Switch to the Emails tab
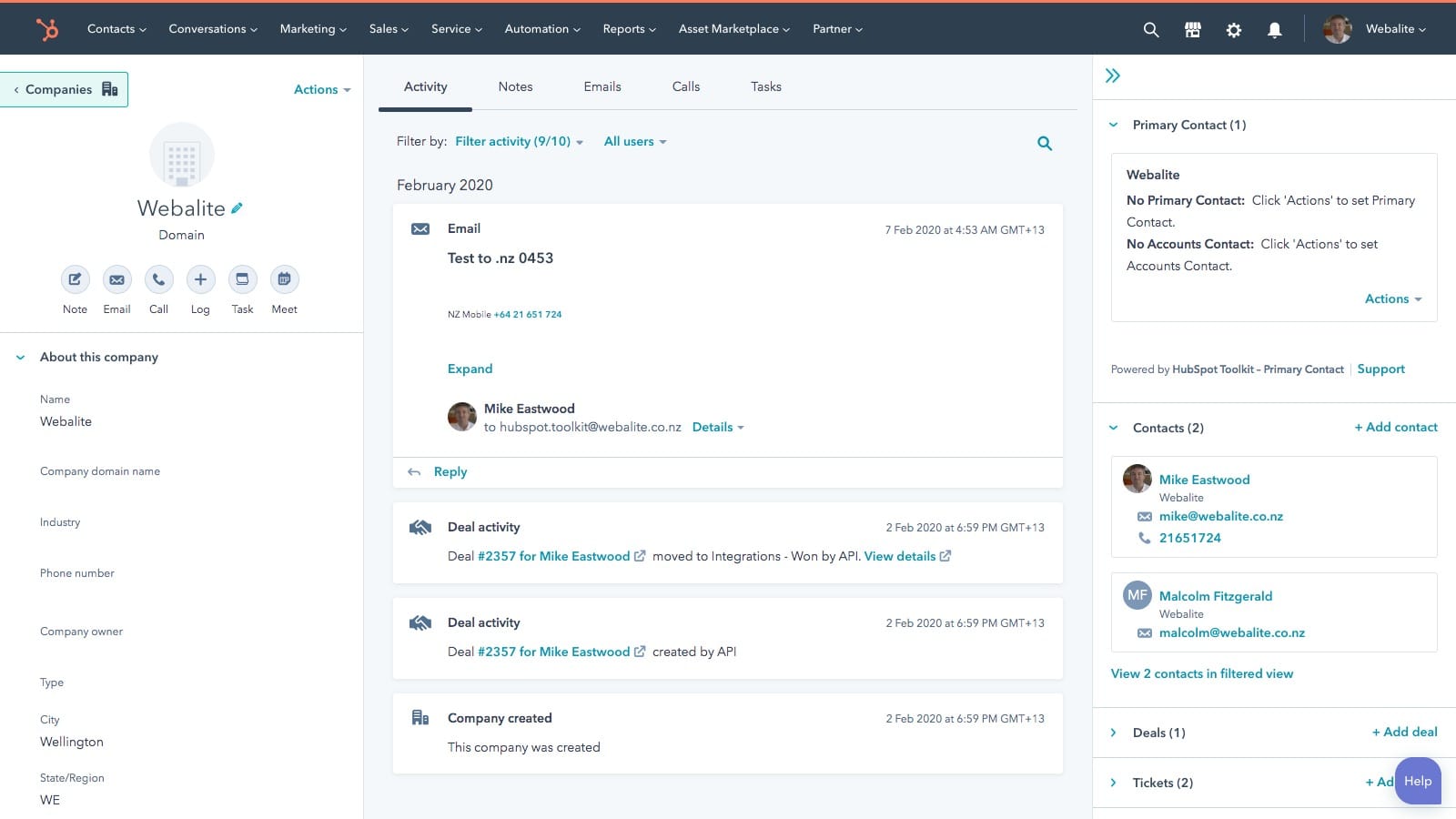This screenshot has width=1456, height=819. pyautogui.click(x=602, y=86)
